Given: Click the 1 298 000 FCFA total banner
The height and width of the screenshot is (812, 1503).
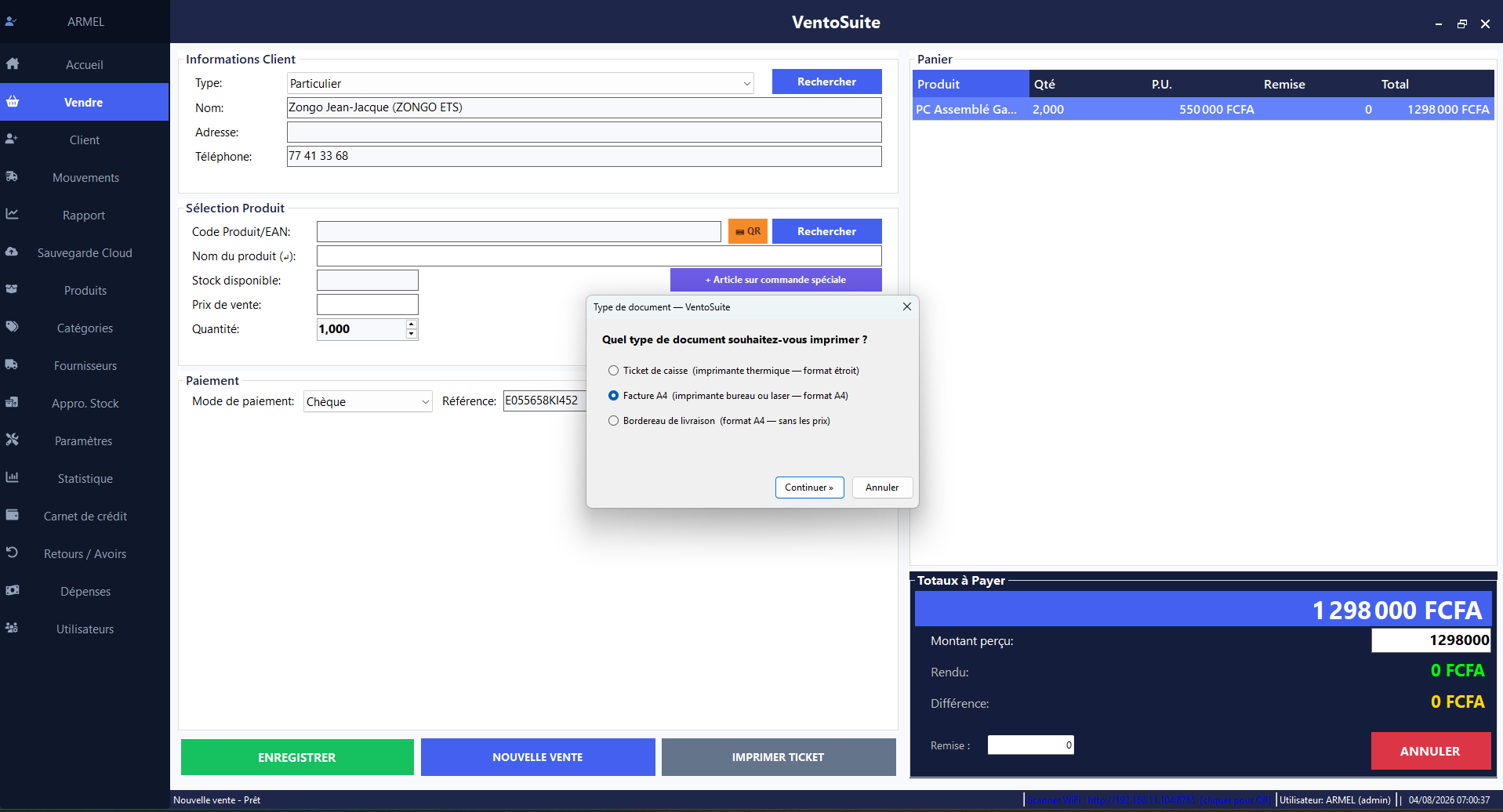Looking at the screenshot, I should coord(1203,609).
